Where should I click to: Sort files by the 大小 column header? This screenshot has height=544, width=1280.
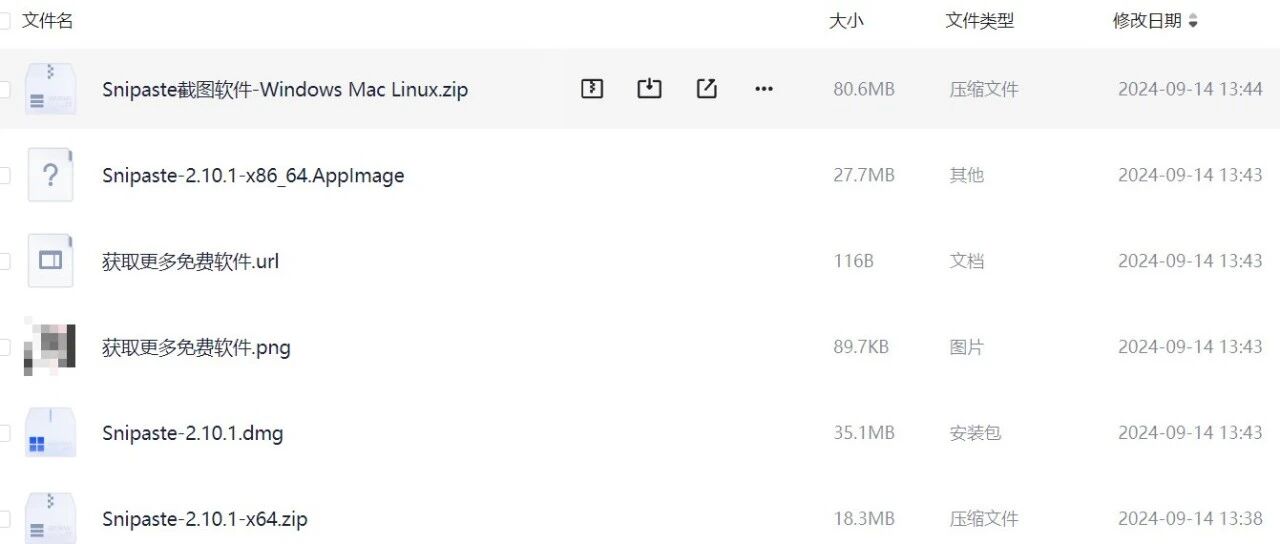coord(846,21)
